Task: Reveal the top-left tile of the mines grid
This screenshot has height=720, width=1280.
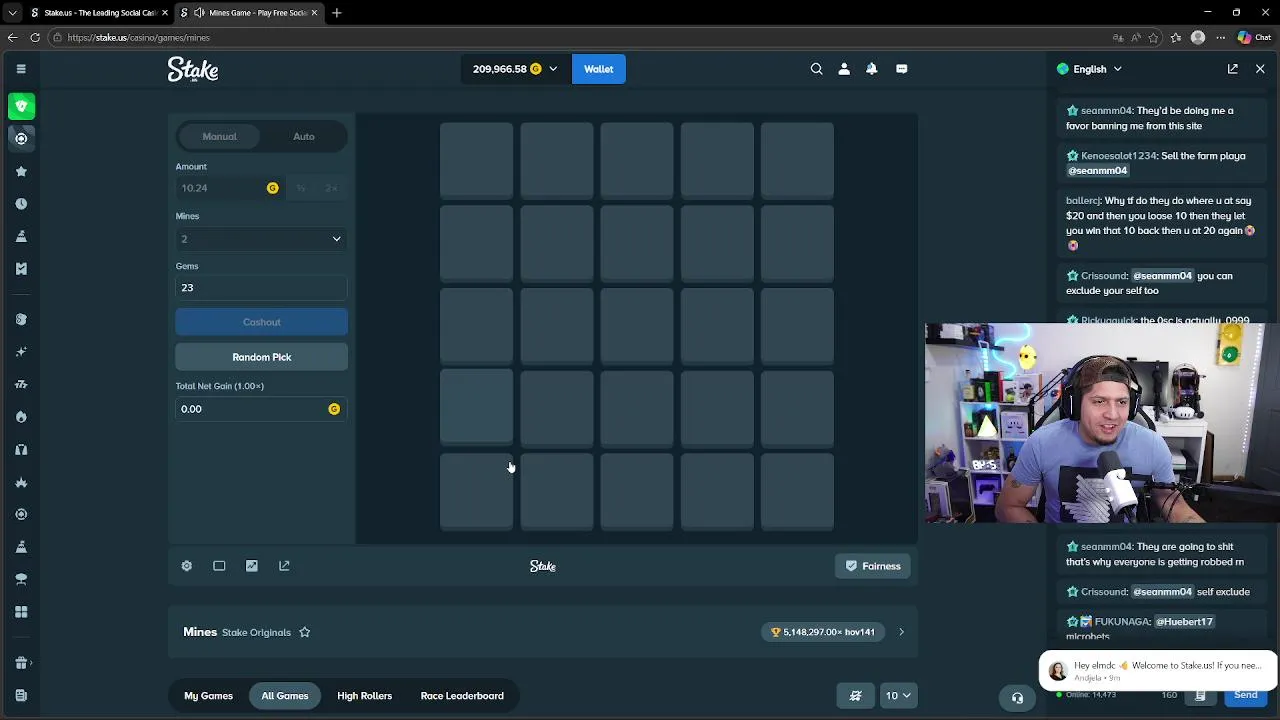Action: 476,160
